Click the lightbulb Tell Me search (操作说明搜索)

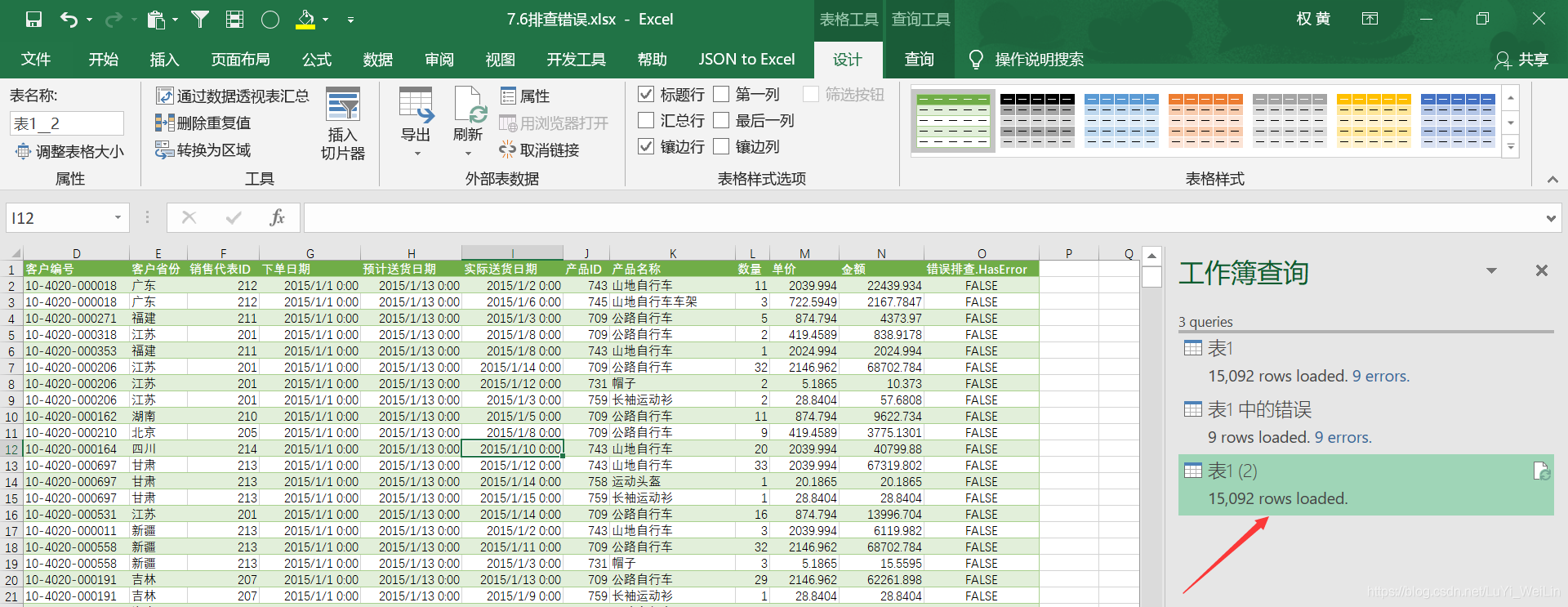(975, 60)
